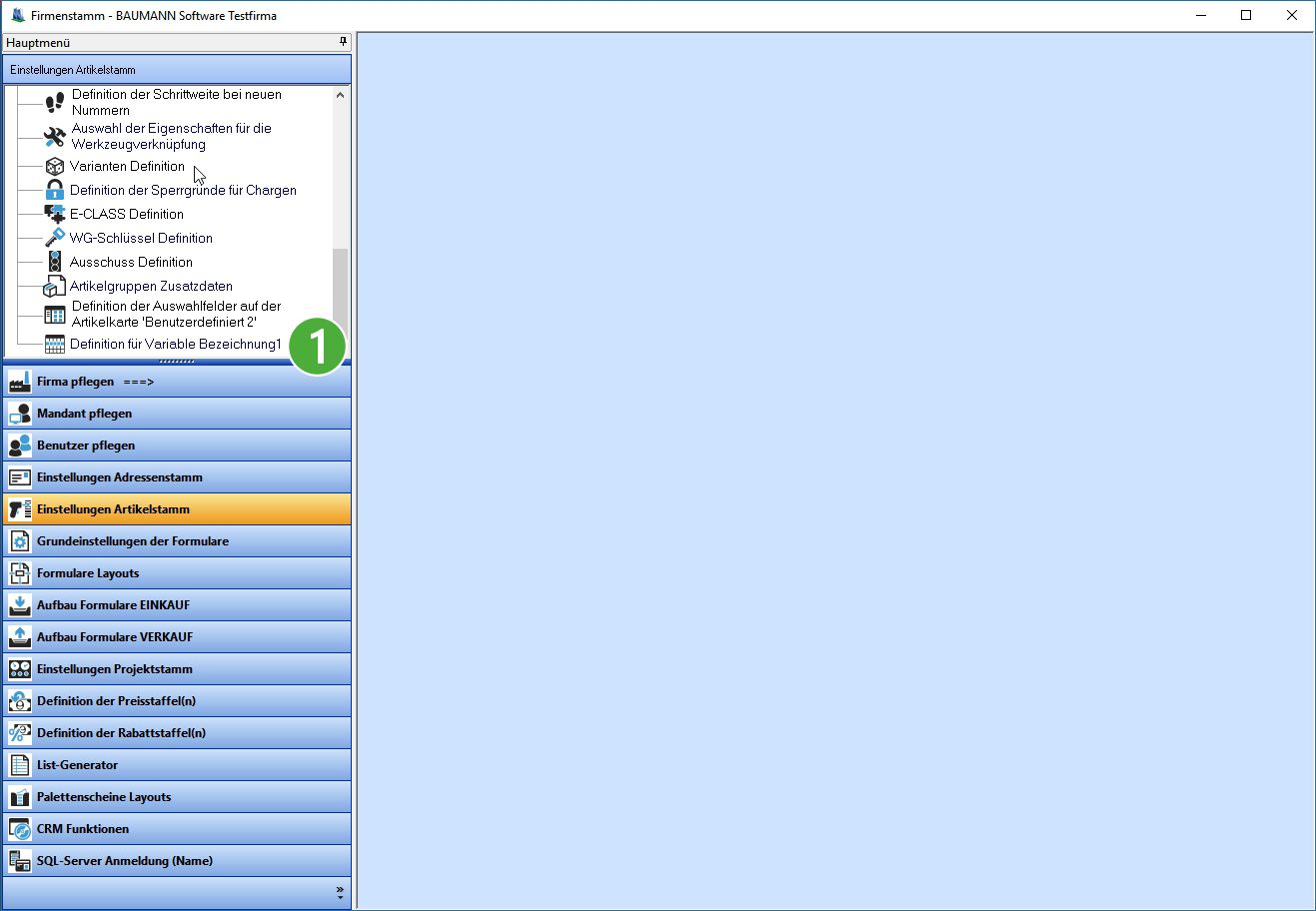Screen dimensions: 1316x911
Task: Open Aufbau Formulare VERKAUF group
Action: (177, 637)
